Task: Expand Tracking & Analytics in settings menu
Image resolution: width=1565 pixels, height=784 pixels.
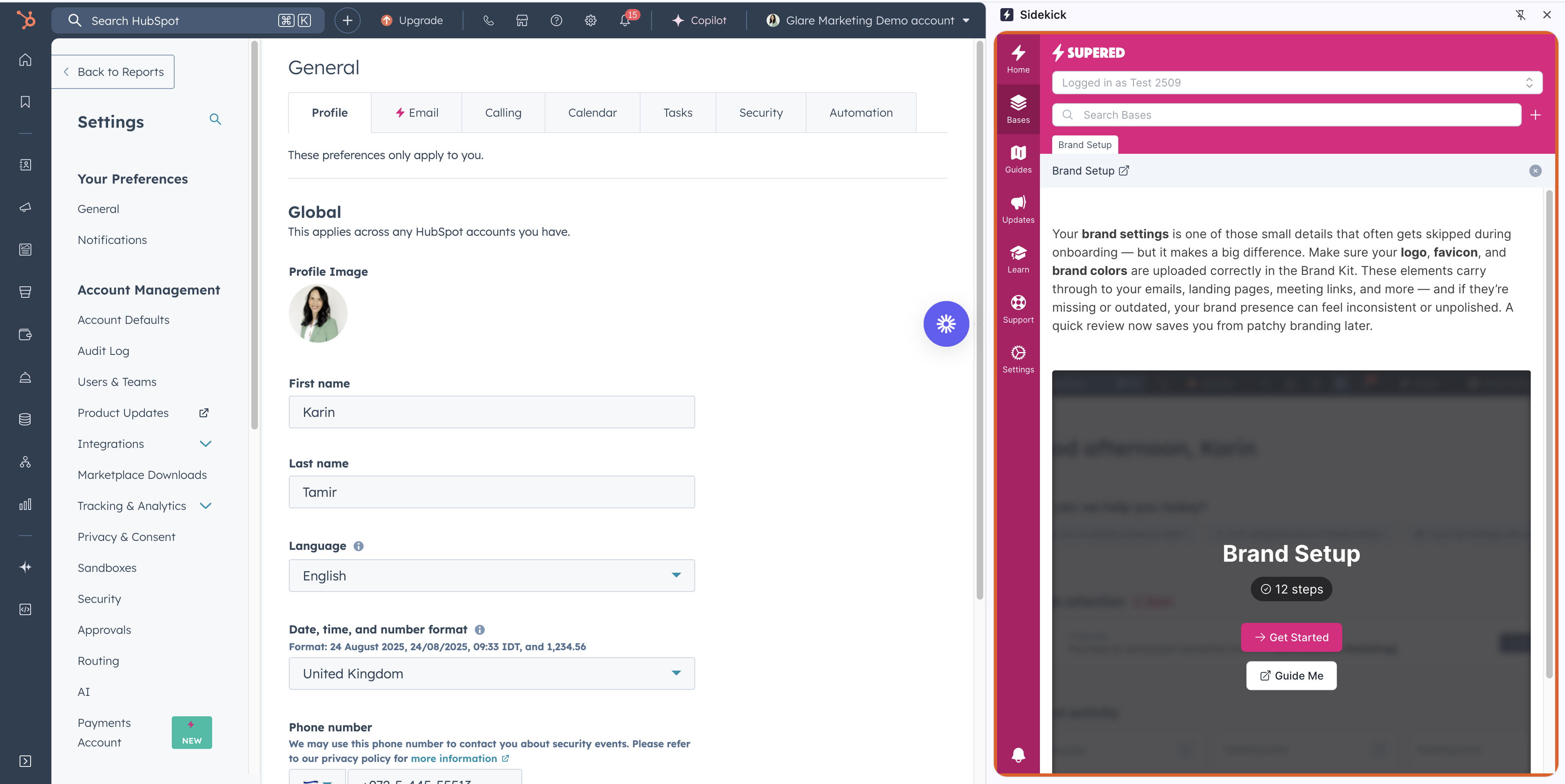Action: (x=205, y=506)
